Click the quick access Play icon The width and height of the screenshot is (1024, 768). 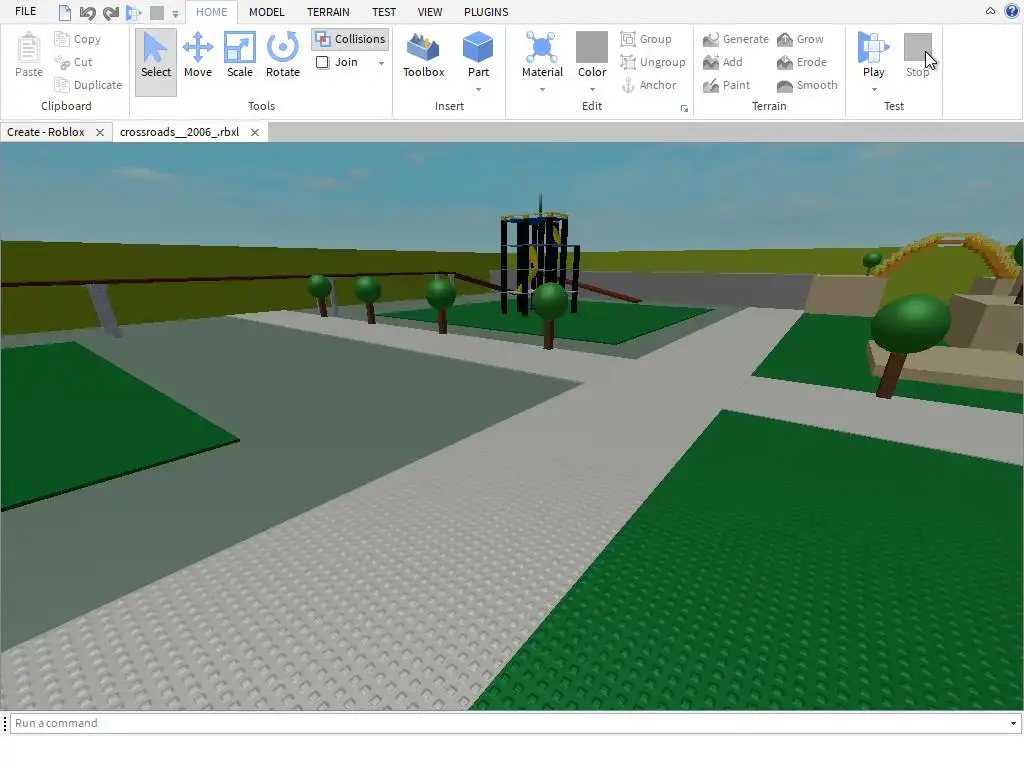coord(134,12)
